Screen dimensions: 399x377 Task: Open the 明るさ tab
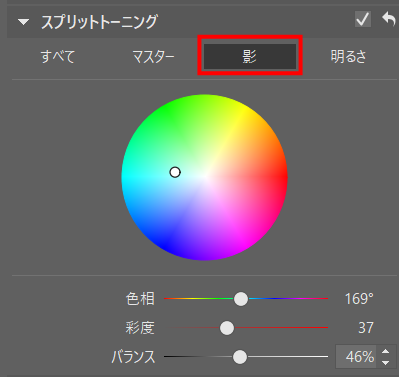tap(348, 56)
